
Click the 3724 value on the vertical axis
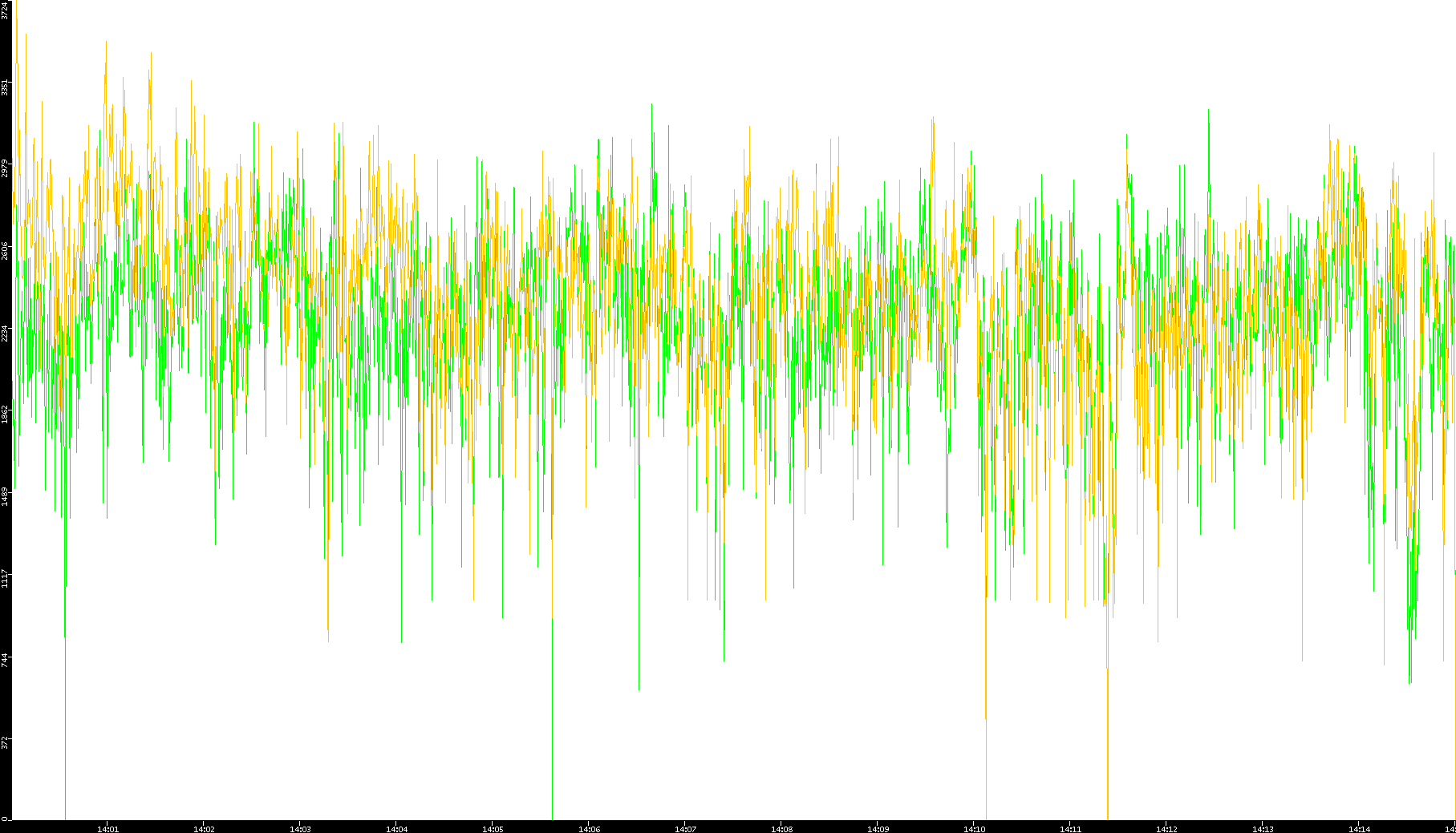tap(6, 10)
